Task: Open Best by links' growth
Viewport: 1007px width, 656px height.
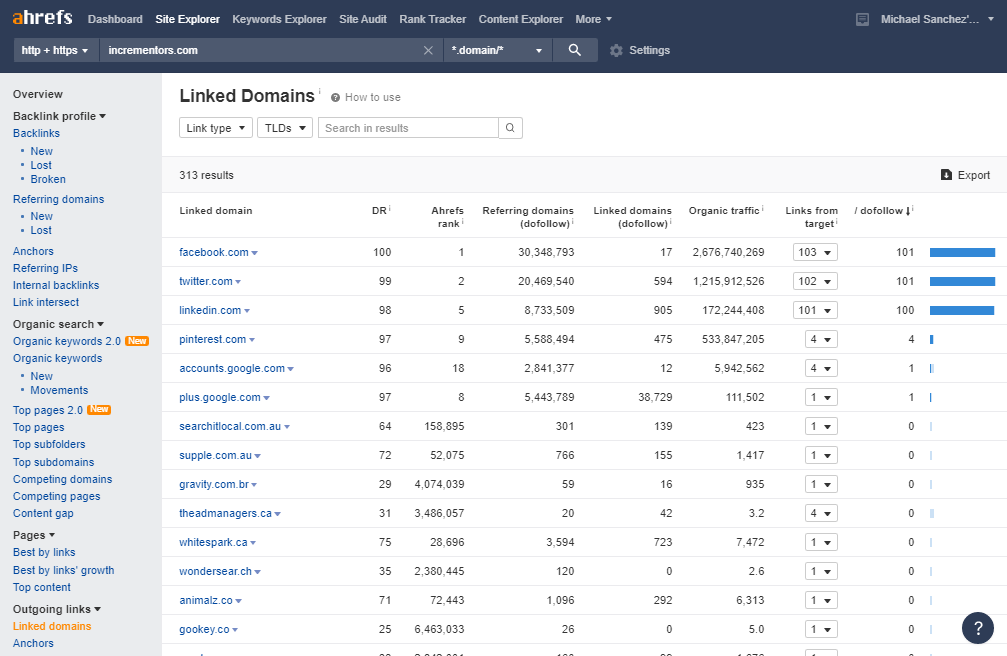Action: point(64,570)
